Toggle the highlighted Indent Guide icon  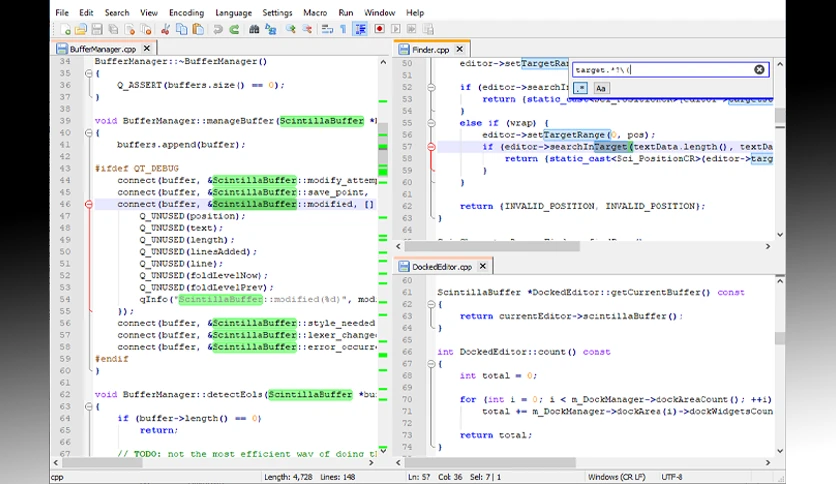[x=360, y=29]
